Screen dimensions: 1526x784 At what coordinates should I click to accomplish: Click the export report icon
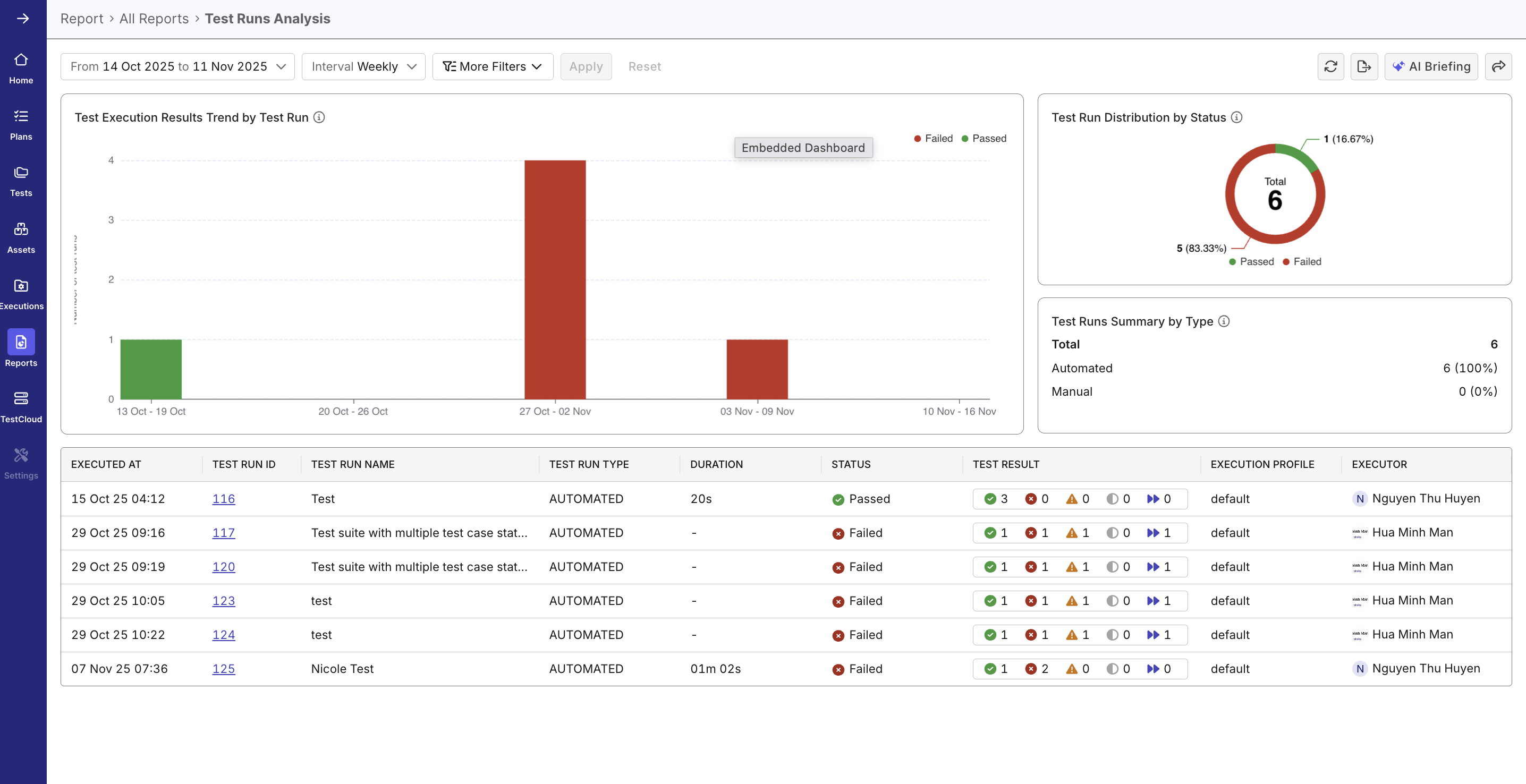(1364, 66)
